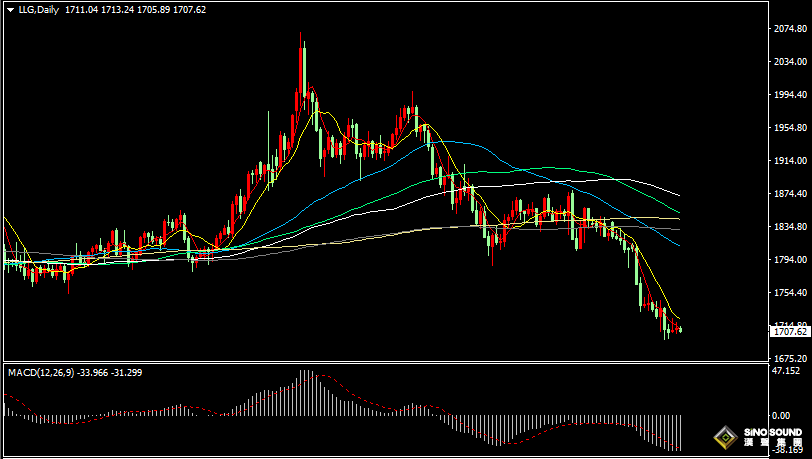
Task: Click the 1675.20 price axis label
Action: coord(790,358)
